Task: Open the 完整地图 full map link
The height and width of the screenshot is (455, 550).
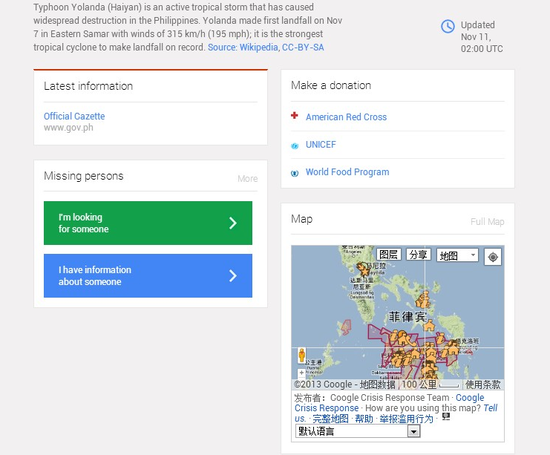Action: (x=330, y=419)
